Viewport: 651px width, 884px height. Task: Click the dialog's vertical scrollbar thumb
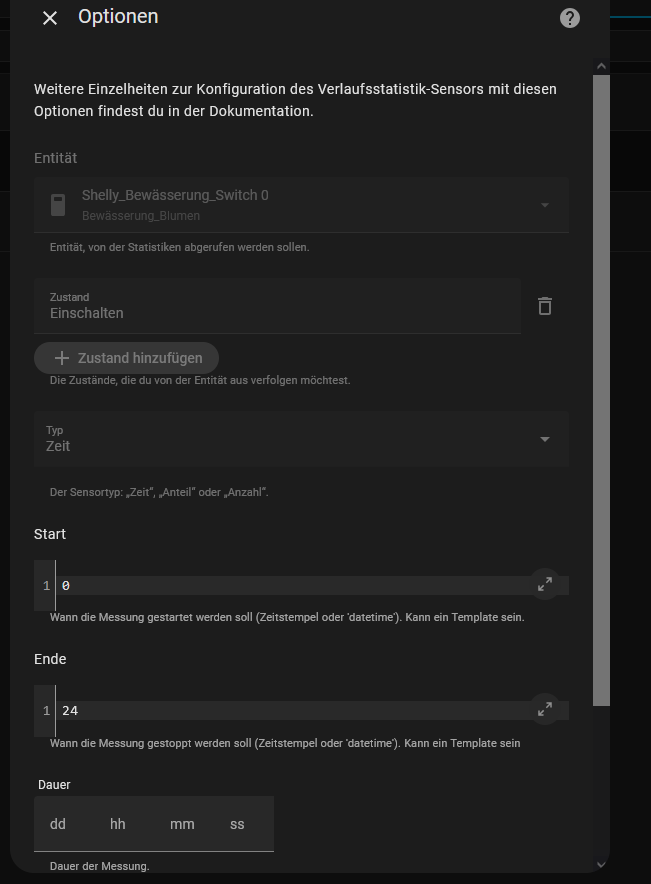pyautogui.click(x=601, y=390)
